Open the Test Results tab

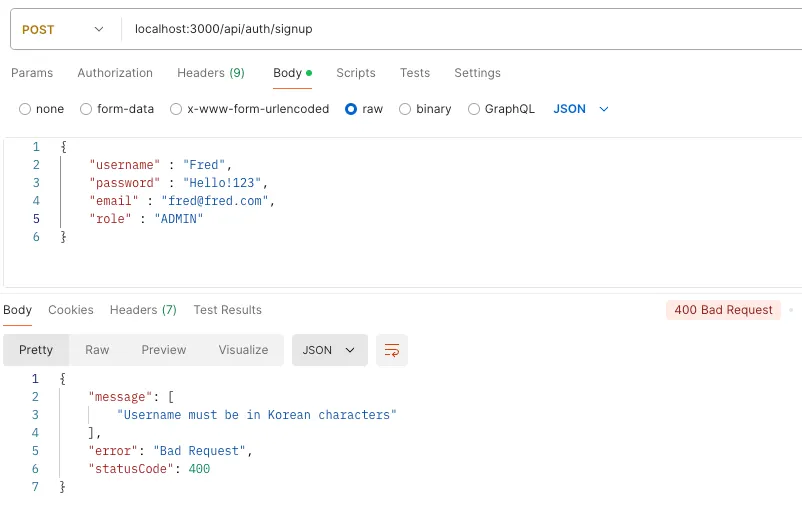[227, 310]
